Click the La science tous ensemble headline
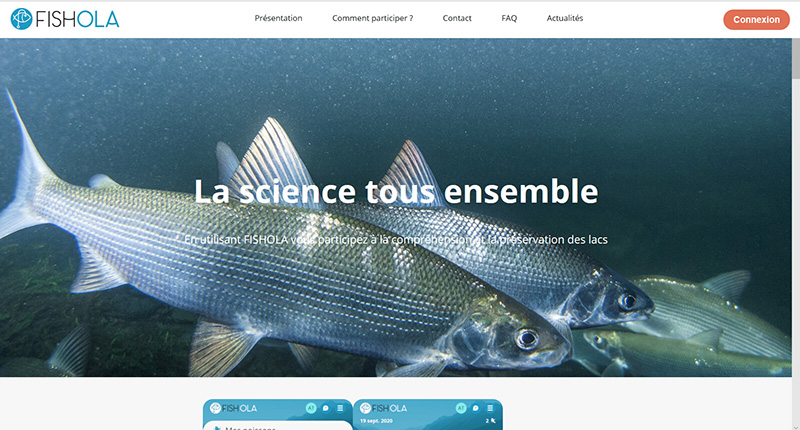 [x=396, y=191]
